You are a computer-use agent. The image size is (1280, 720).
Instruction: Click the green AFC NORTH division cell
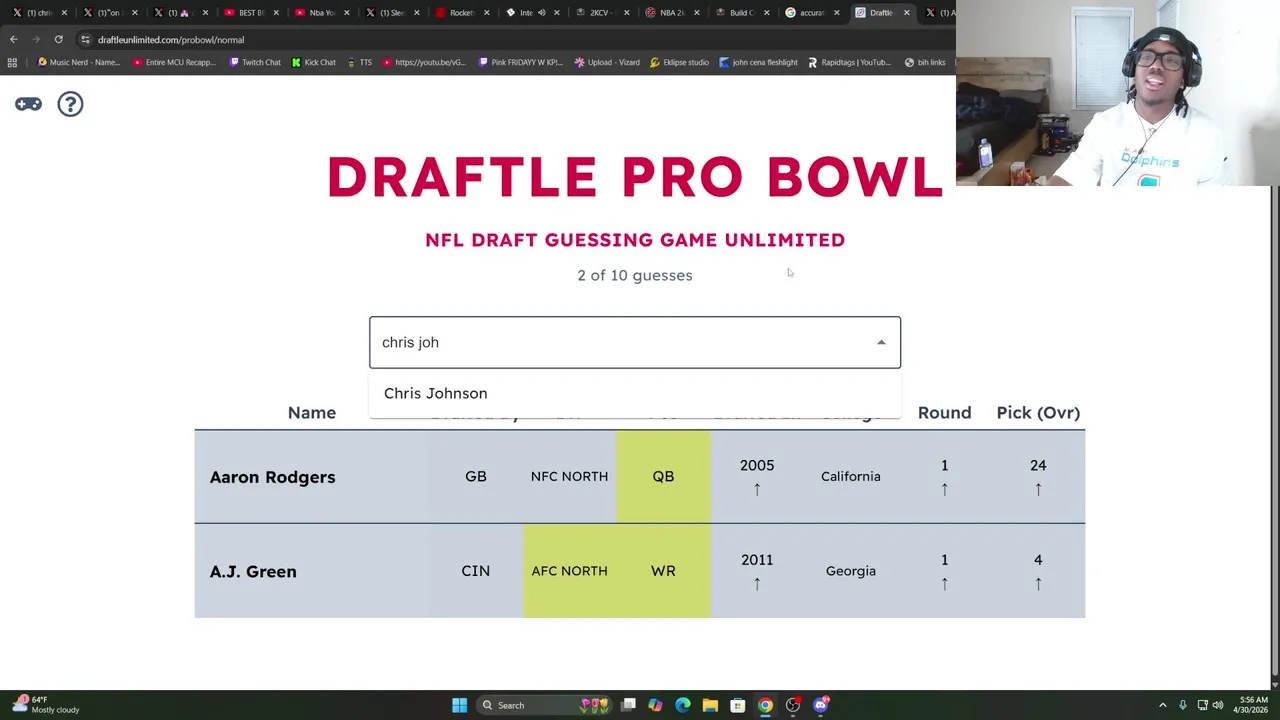(569, 571)
